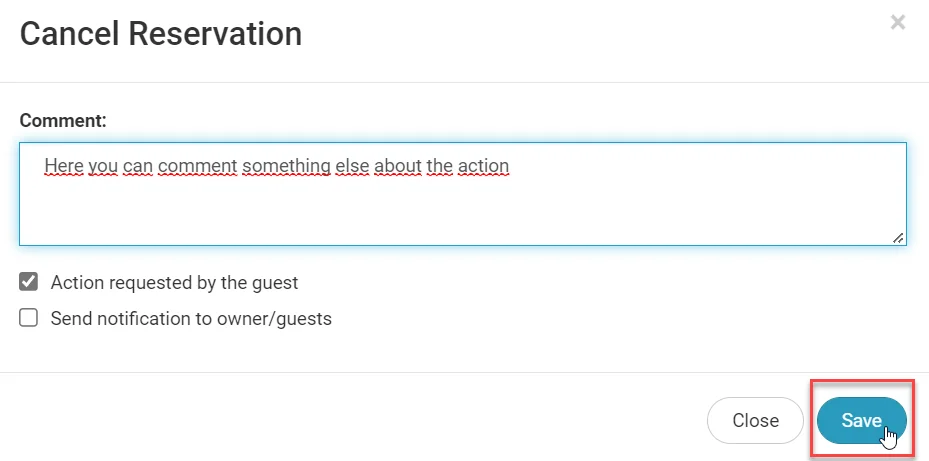
Task: Click the "Cancel Reservation" dialog title
Action: (x=161, y=34)
